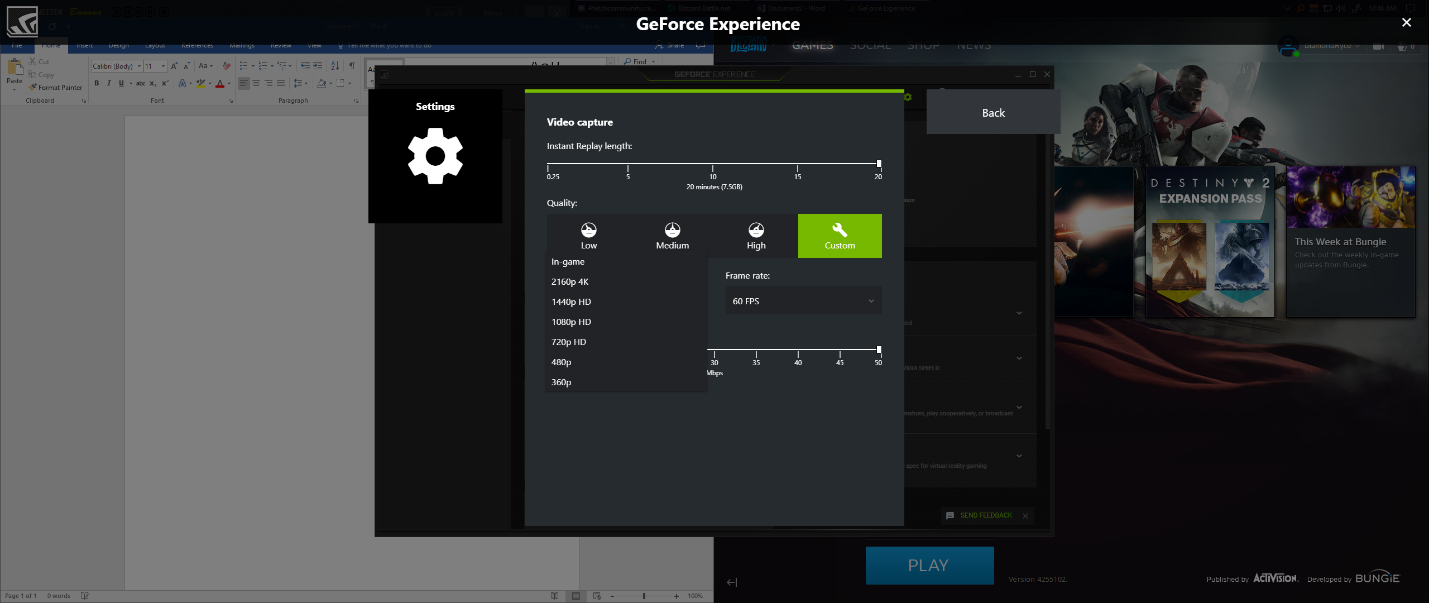Screen dimensions: 1429x603
Task: Select Custom quality preset
Action: point(840,236)
